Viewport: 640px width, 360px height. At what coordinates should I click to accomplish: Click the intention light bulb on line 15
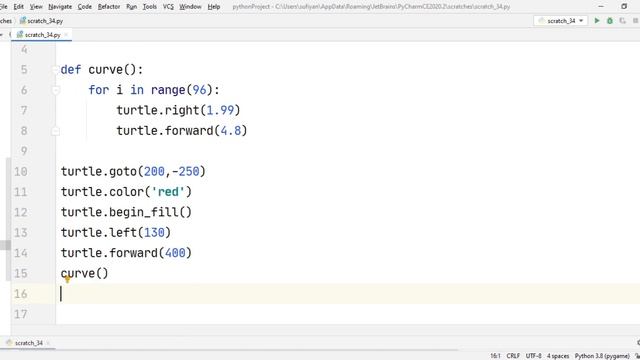click(67, 279)
